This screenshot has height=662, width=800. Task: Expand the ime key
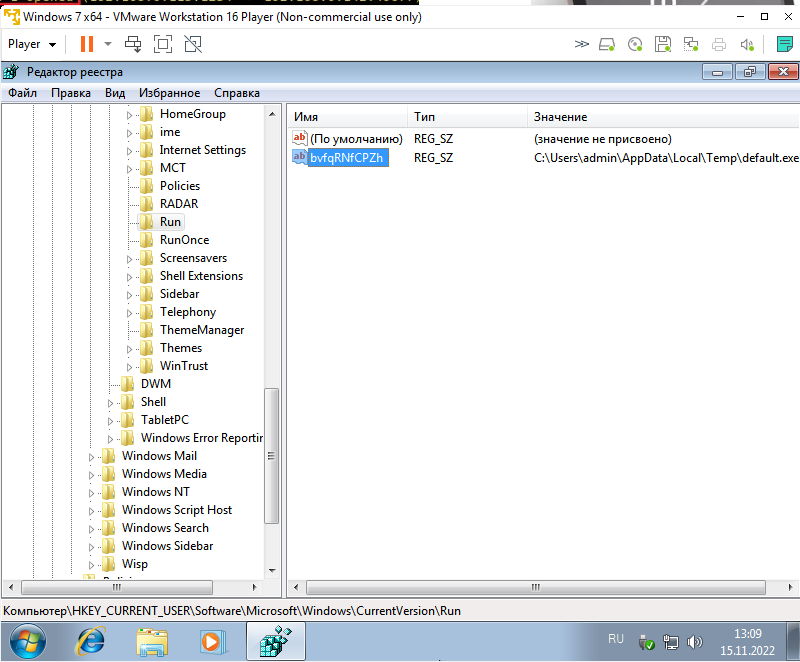coord(129,133)
